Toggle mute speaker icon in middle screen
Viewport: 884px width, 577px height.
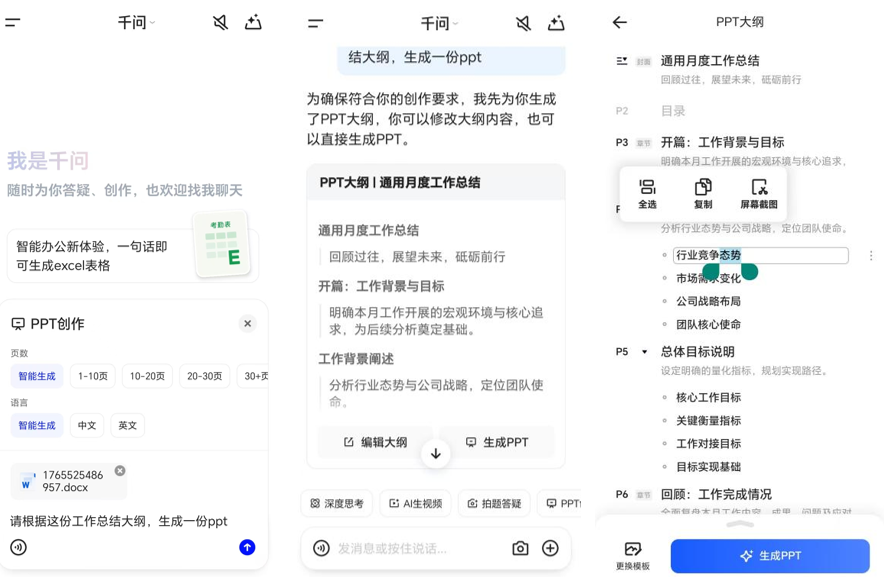tap(523, 23)
